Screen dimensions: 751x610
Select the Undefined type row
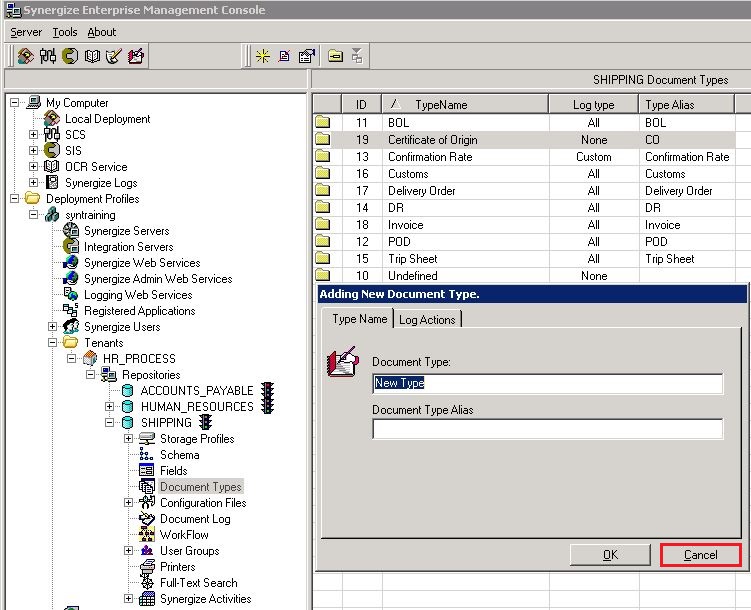tap(524, 275)
